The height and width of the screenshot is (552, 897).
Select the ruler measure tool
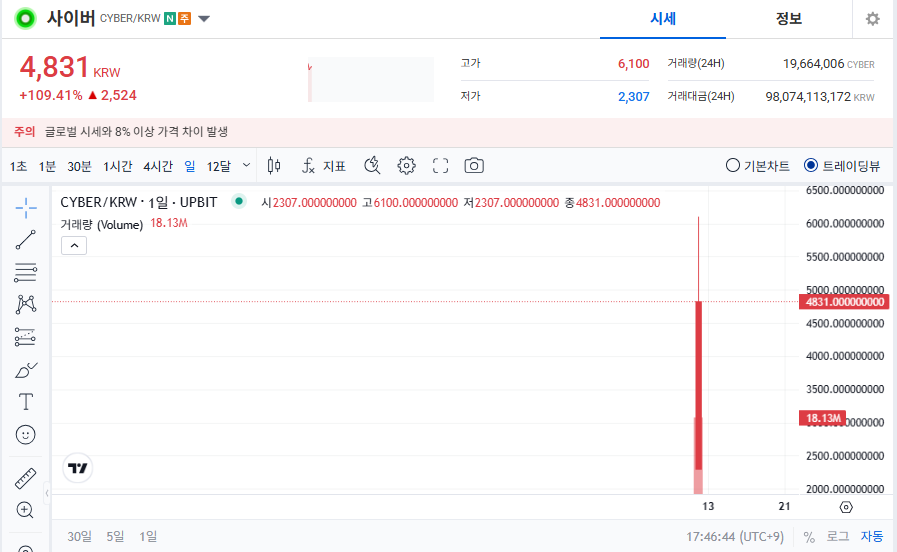point(26,478)
